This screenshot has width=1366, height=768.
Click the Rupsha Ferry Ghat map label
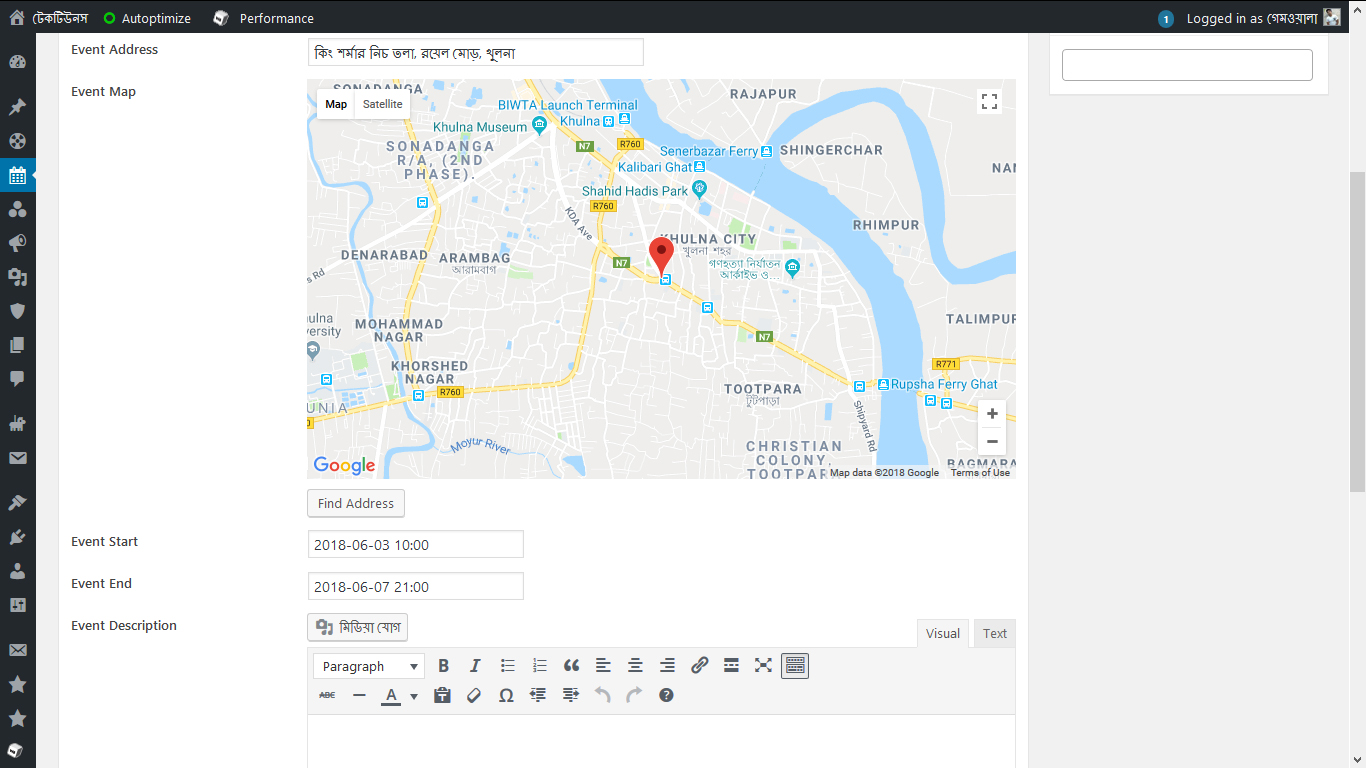point(944,384)
